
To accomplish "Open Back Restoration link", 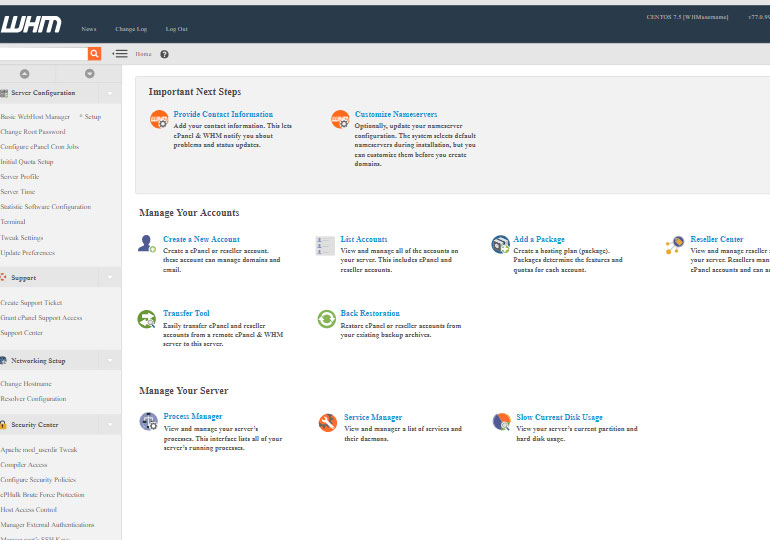I will 370,313.
